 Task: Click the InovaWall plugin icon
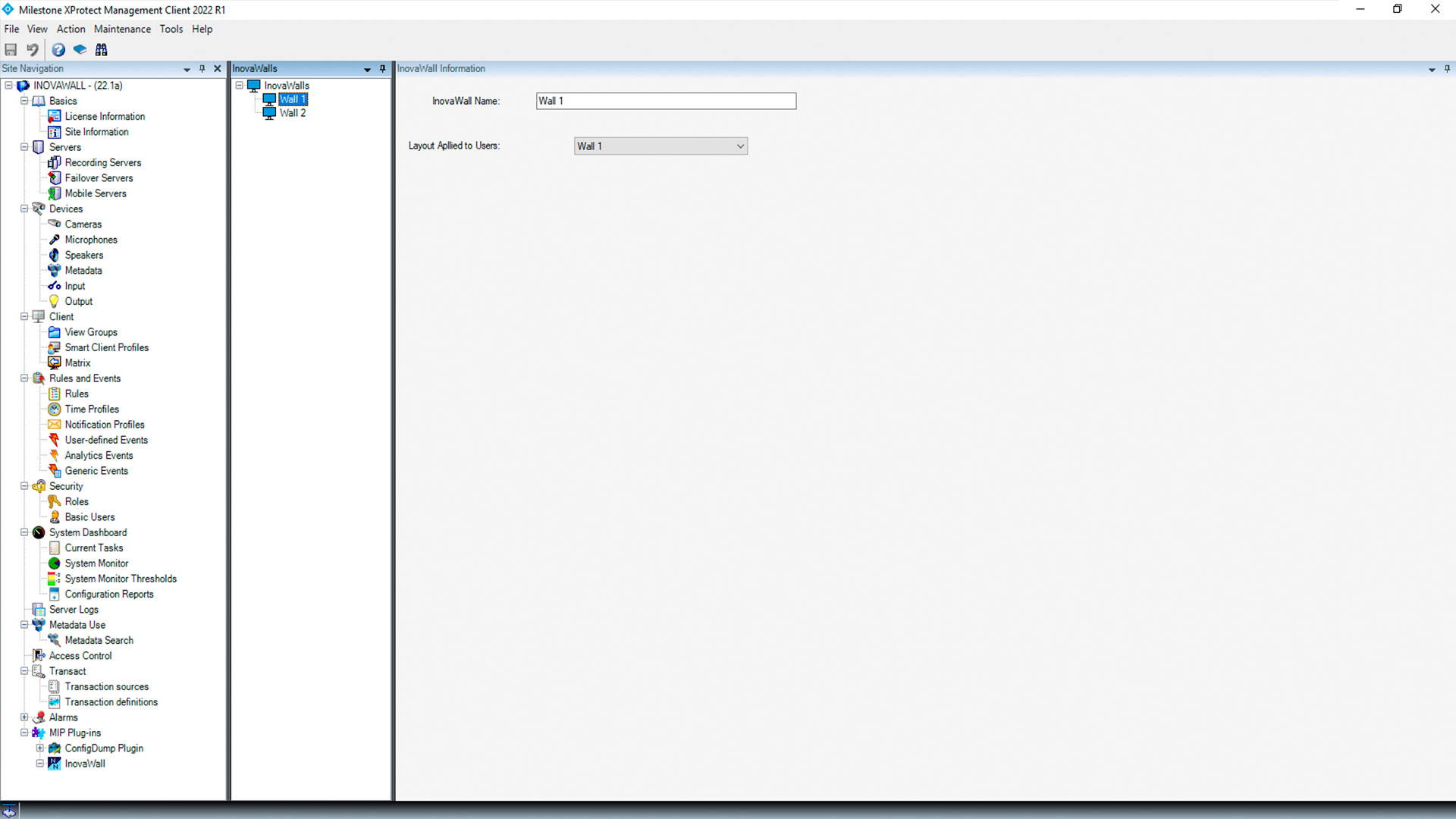click(55, 764)
